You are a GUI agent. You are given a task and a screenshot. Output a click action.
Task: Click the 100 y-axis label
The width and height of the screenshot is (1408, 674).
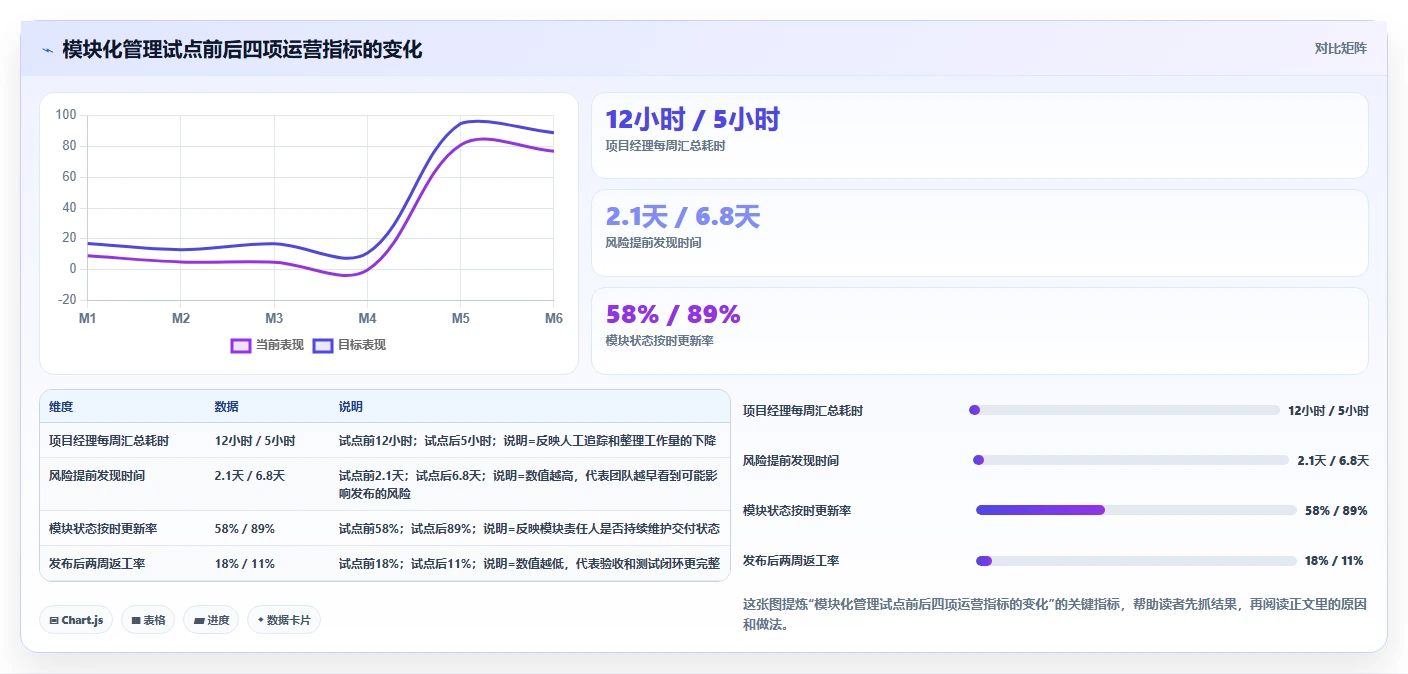66,115
